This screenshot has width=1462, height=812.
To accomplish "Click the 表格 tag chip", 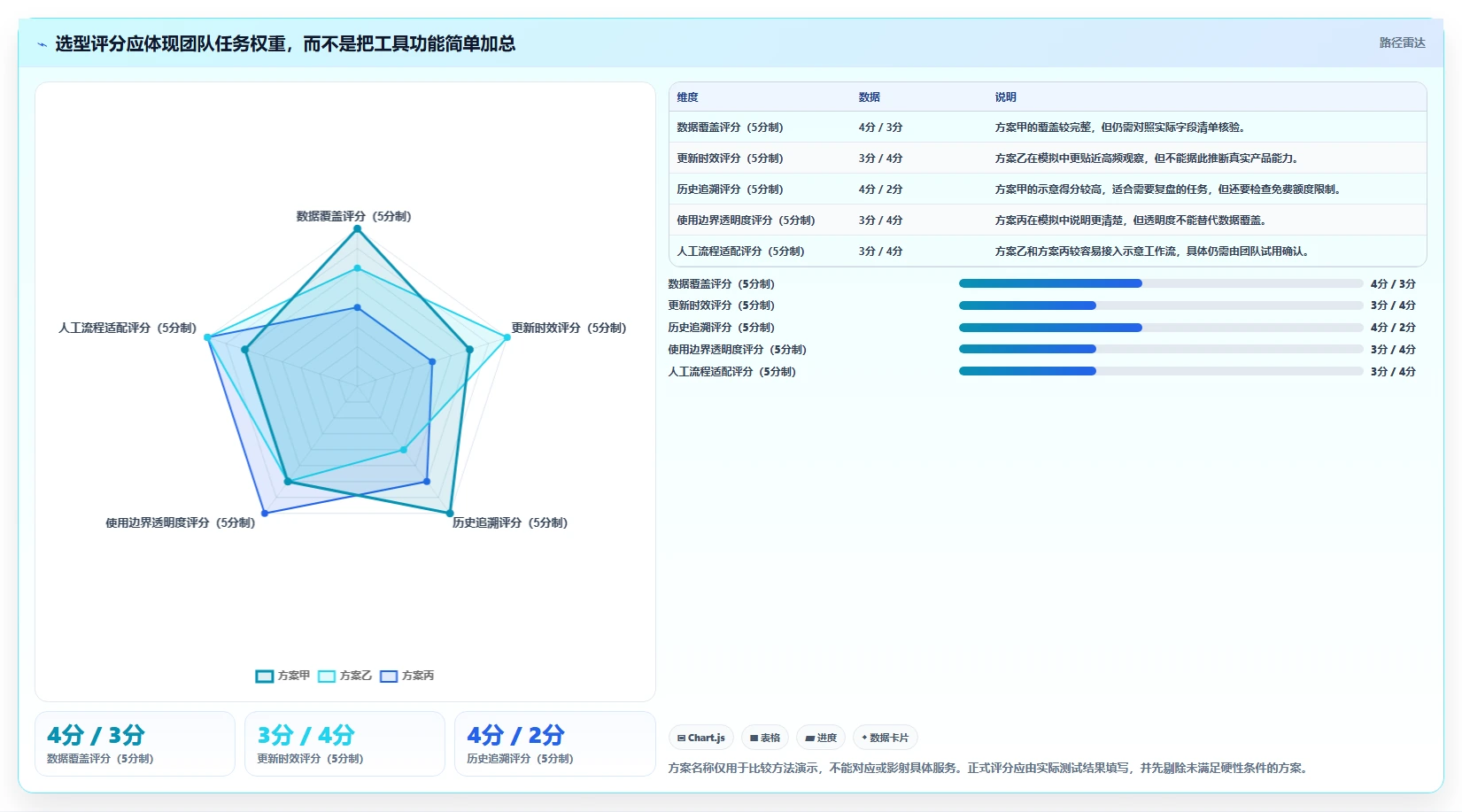I will [x=765, y=738].
